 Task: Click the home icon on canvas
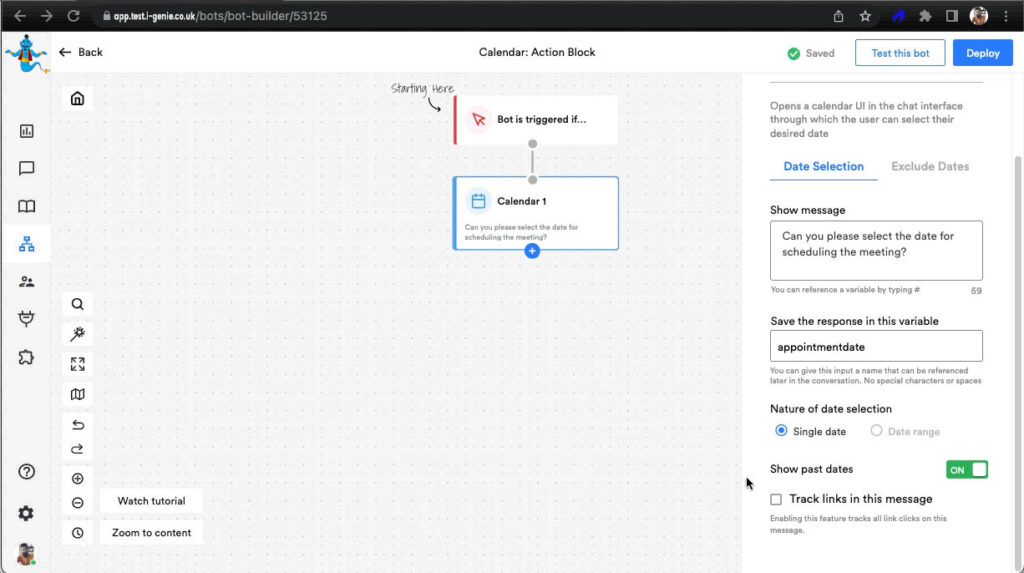[x=77, y=98]
